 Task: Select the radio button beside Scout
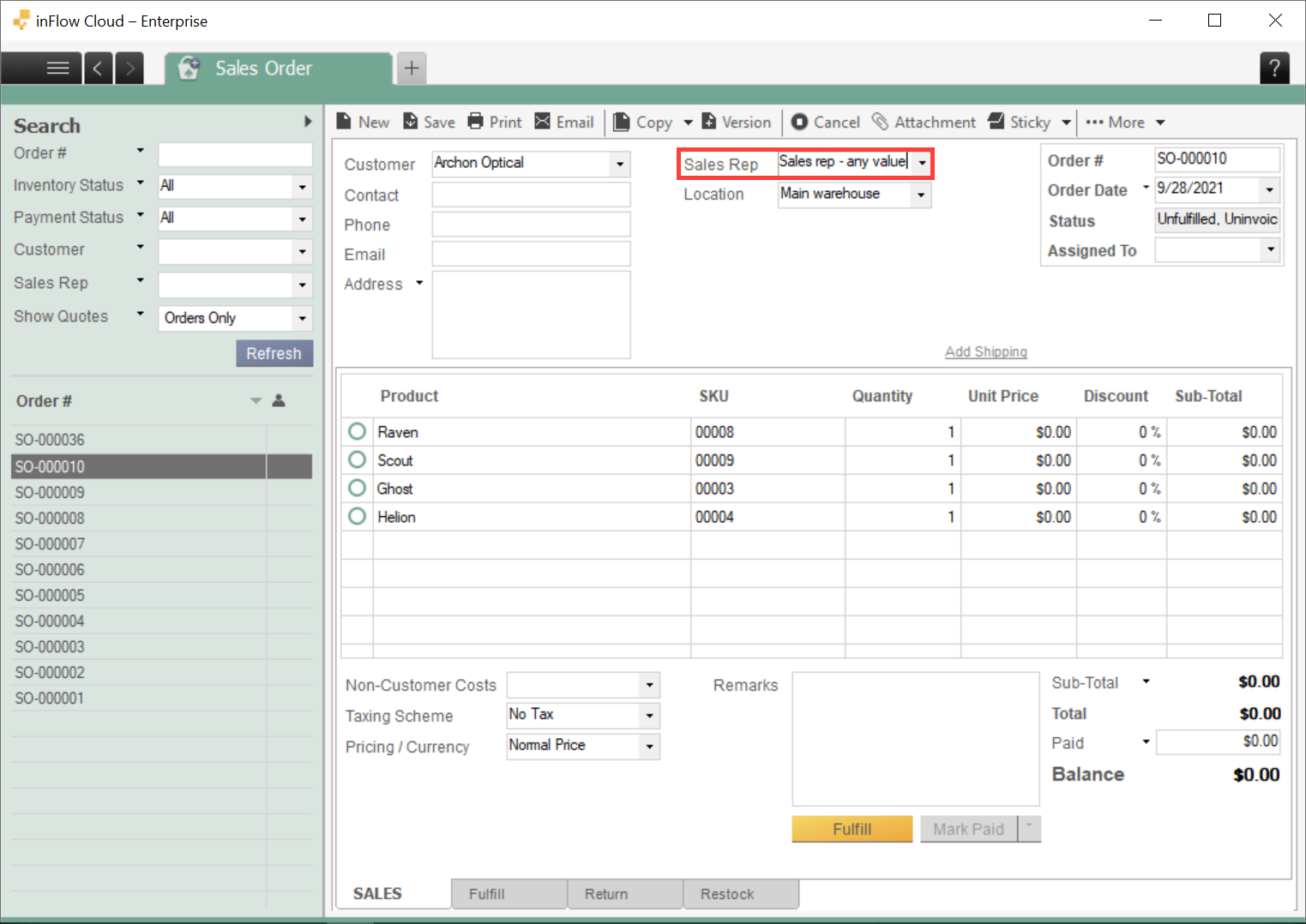tap(357, 459)
